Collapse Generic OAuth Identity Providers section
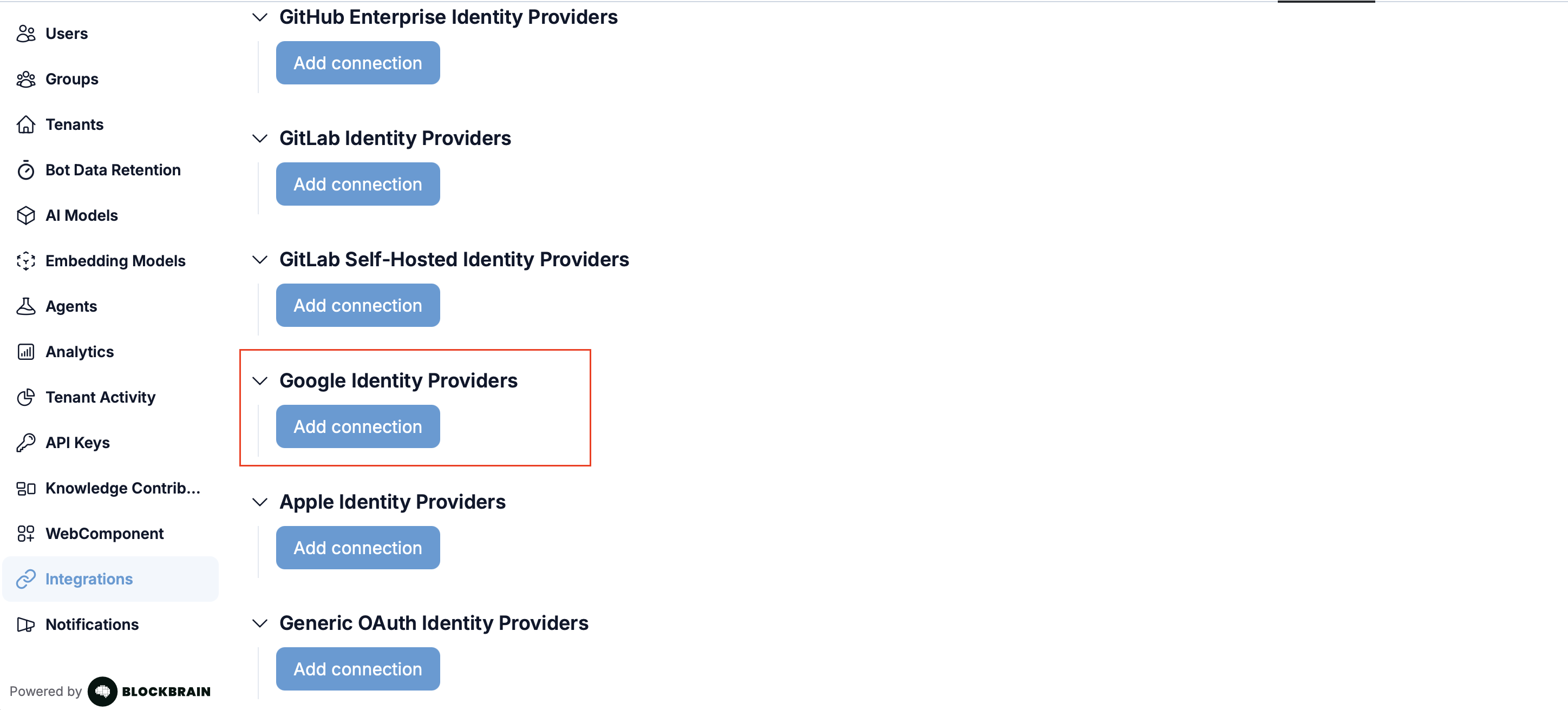The width and height of the screenshot is (1568, 710). click(x=260, y=623)
